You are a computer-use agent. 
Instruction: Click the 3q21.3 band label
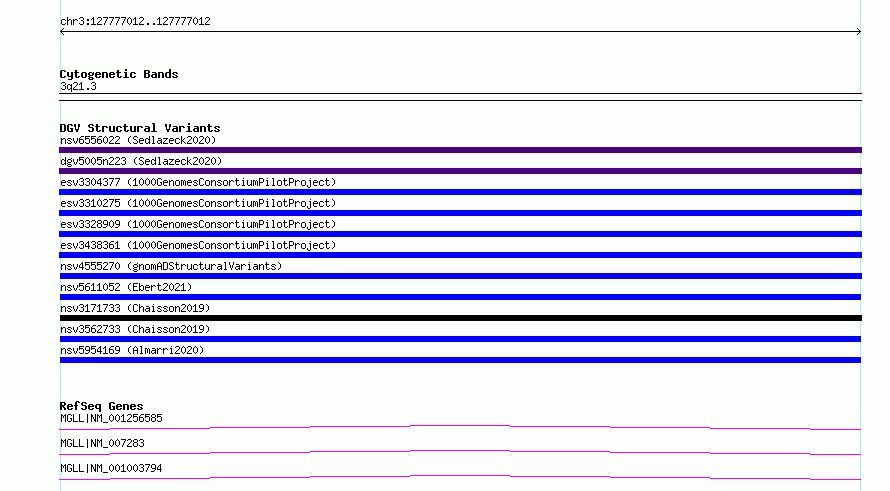pyautogui.click(x=78, y=86)
